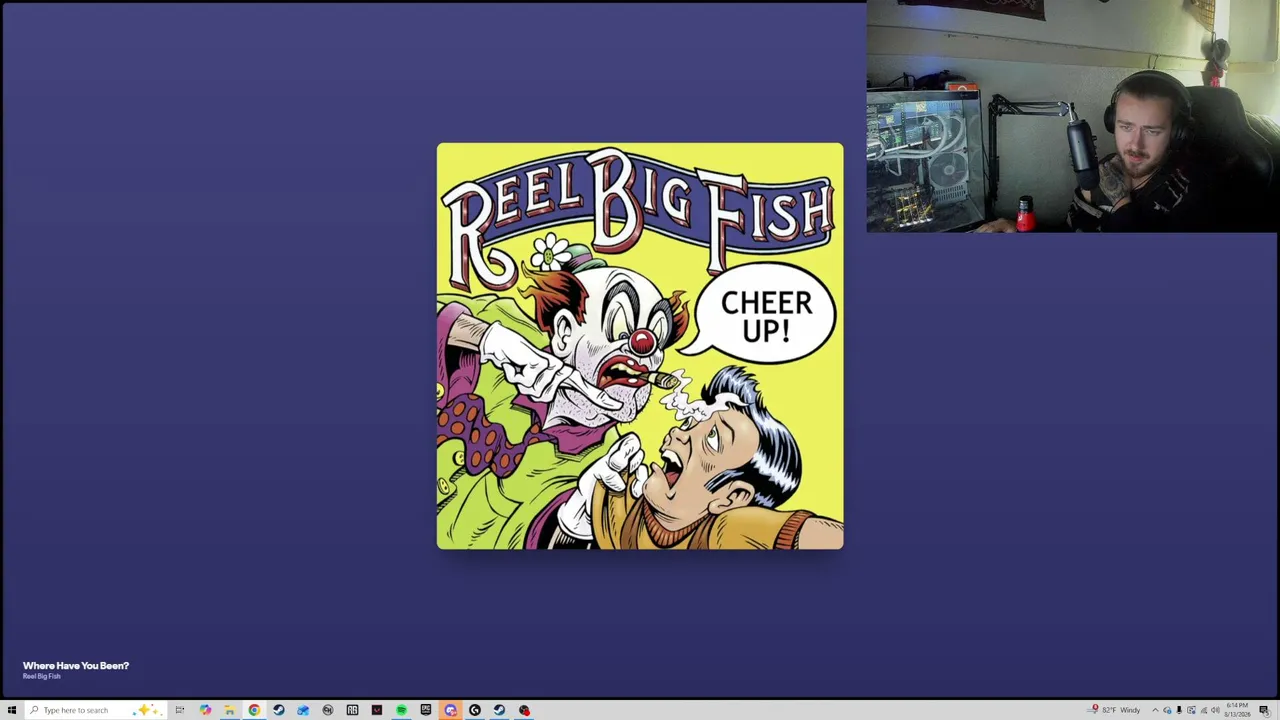This screenshot has height=720, width=1280.
Task: Switch to Google Chrome on the taskbar
Action: pos(254,710)
